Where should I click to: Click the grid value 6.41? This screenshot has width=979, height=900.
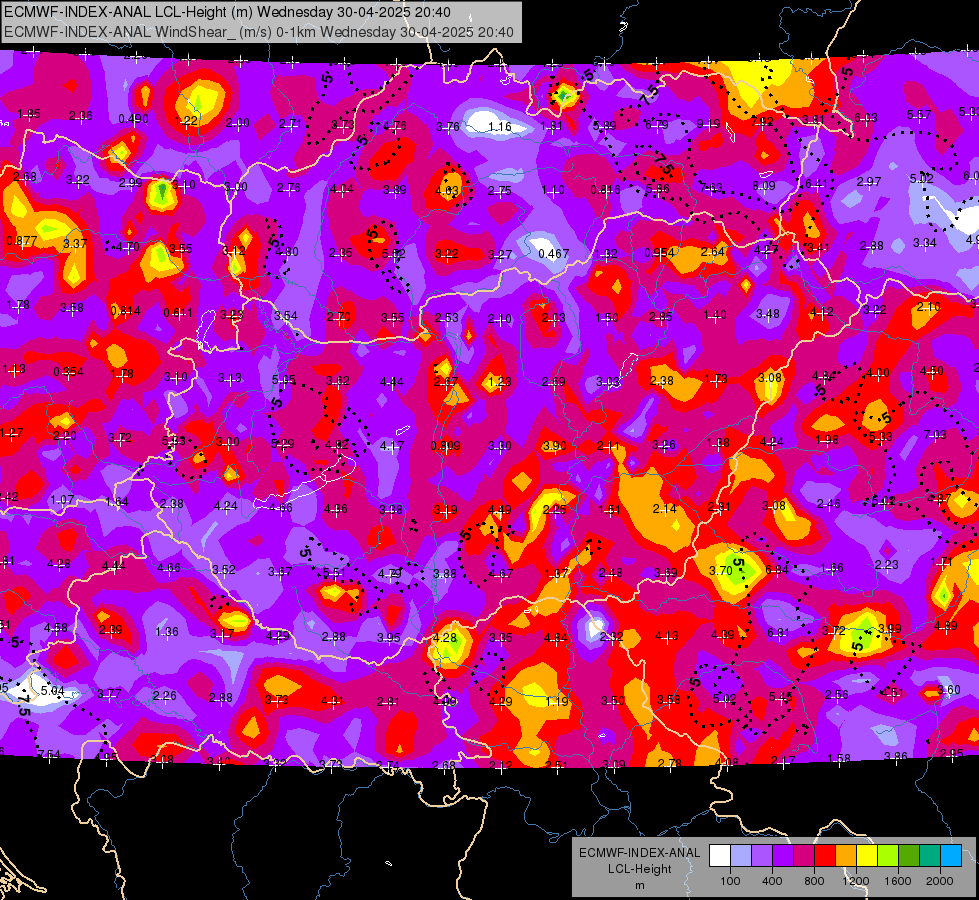click(x=816, y=184)
